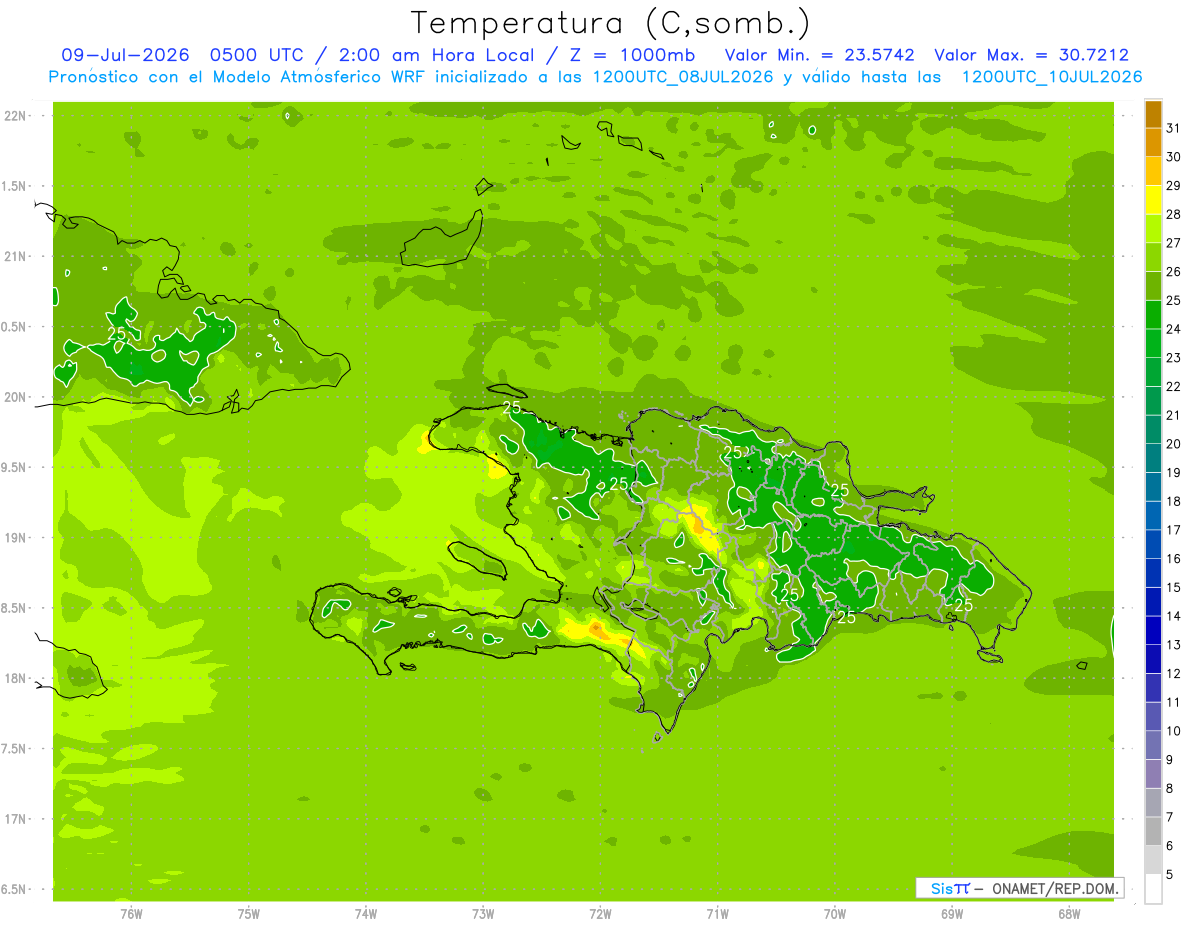Click legend value "12"
Viewport: 1200px width, 927px height.
coord(1173,674)
